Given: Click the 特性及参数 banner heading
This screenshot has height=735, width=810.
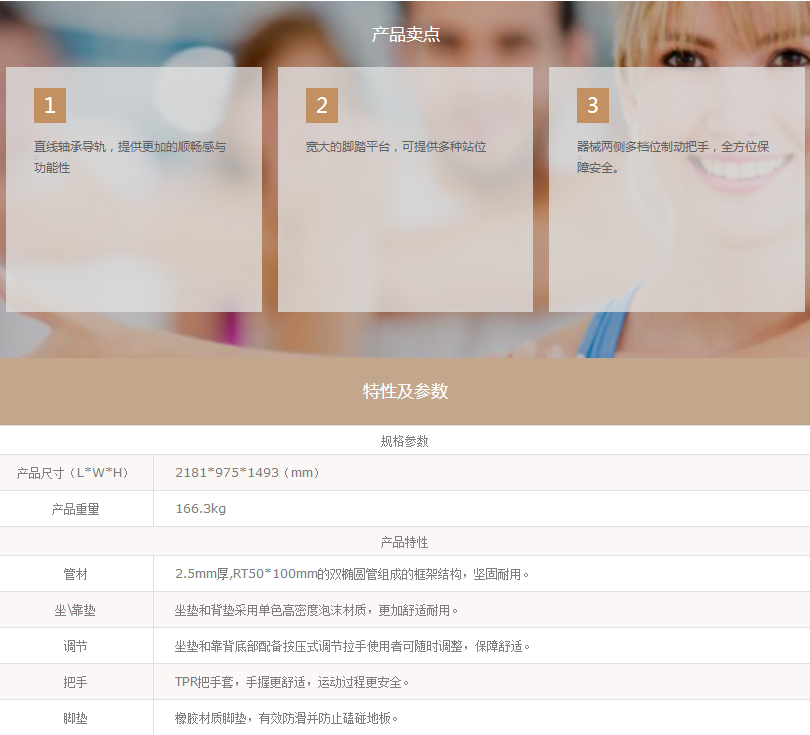Looking at the screenshot, I should (405, 391).
